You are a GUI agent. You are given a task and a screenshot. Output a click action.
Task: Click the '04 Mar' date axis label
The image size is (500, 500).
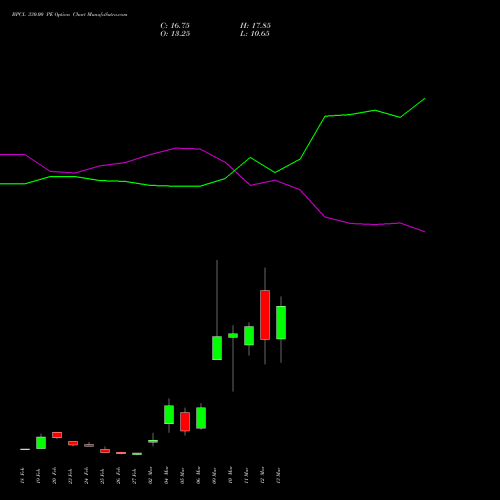click(167, 475)
